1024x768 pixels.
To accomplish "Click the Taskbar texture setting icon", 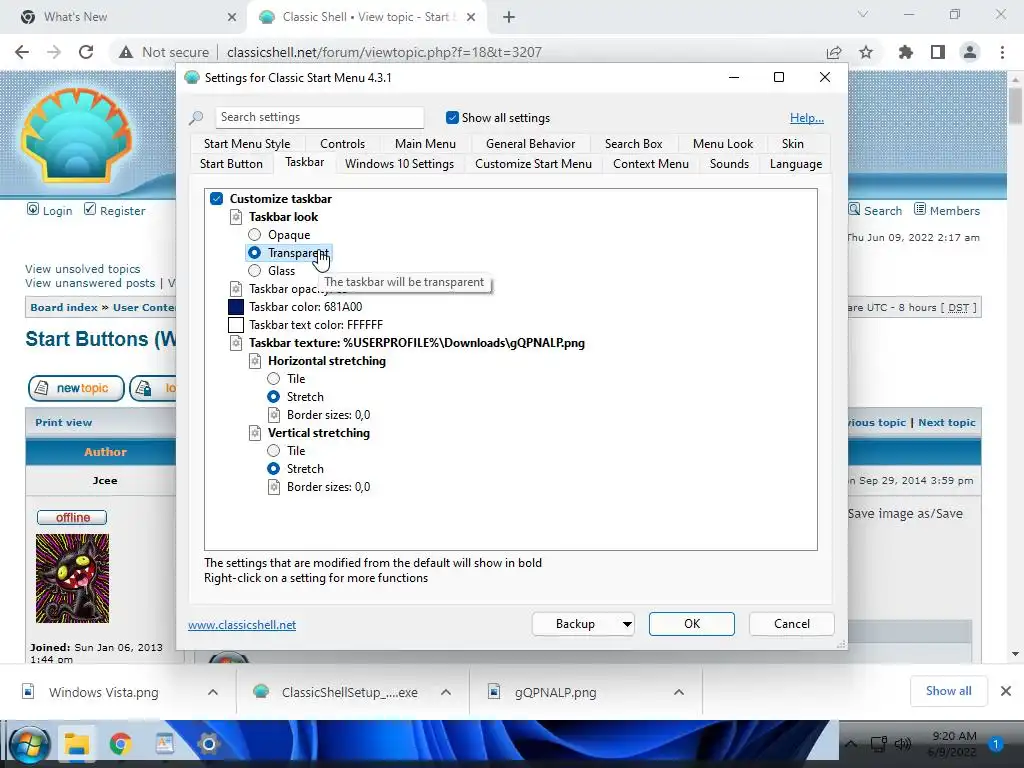I will coord(236,343).
